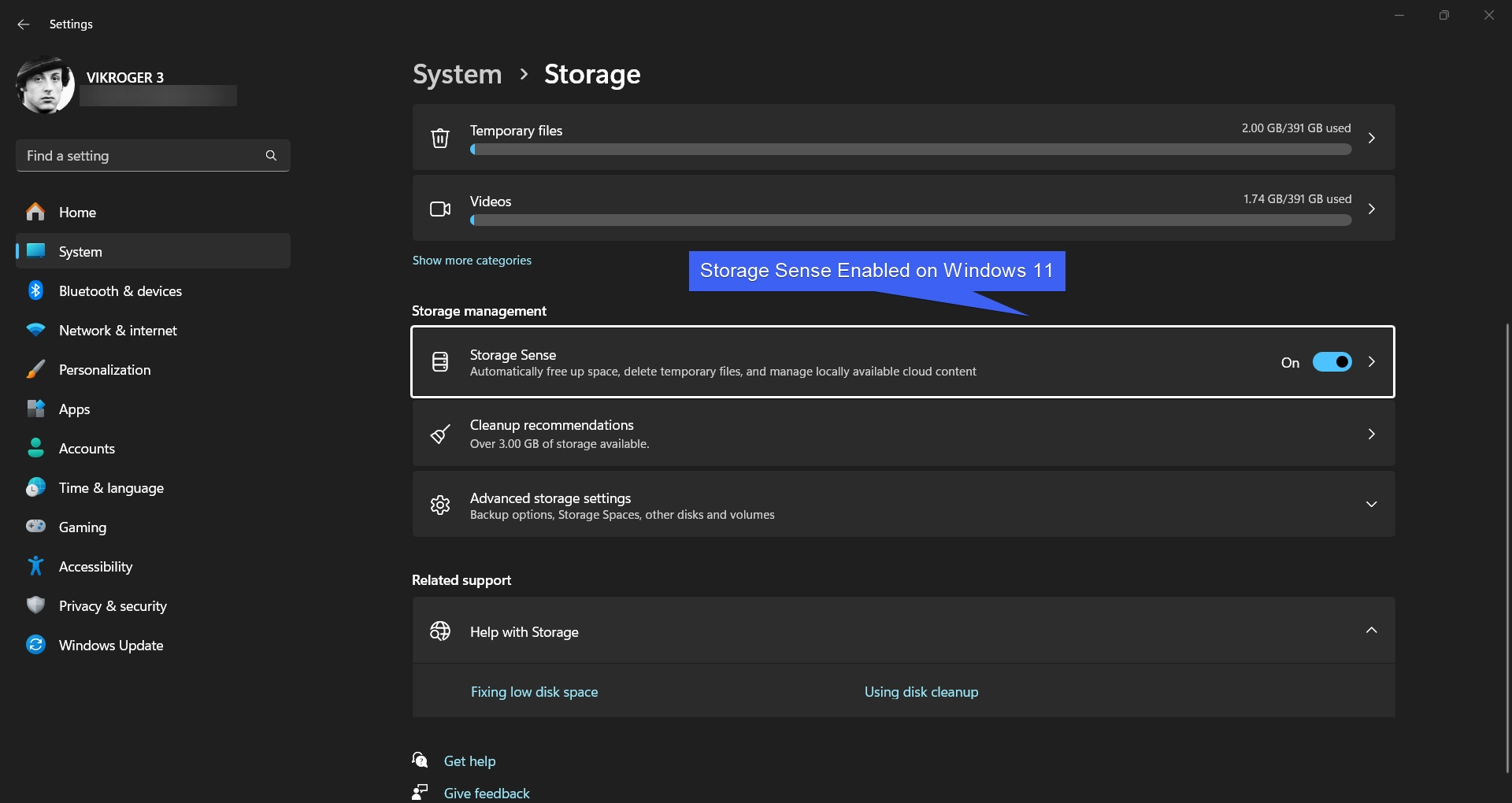Click the Get help link
This screenshot has width=1512, height=803.
(x=469, y=760)
